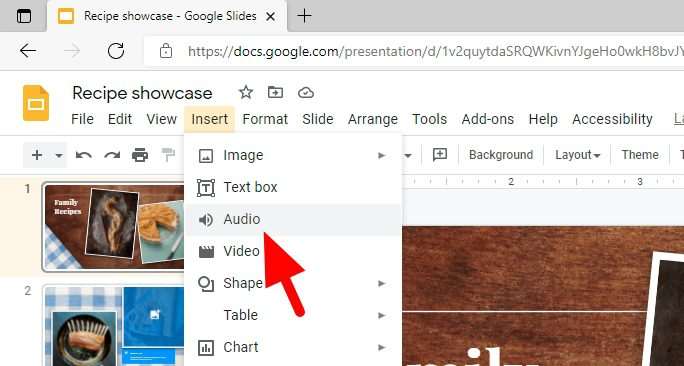
Task: Click the Add comment icon
Action: pyautogui.click(x=440, y=154)
